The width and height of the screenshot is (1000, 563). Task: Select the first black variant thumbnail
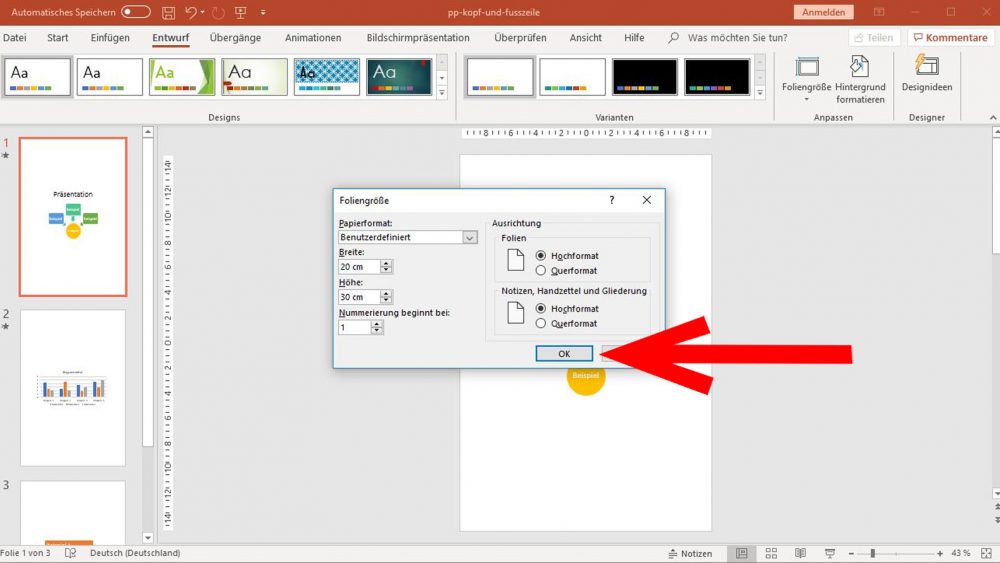click(644, 77)
